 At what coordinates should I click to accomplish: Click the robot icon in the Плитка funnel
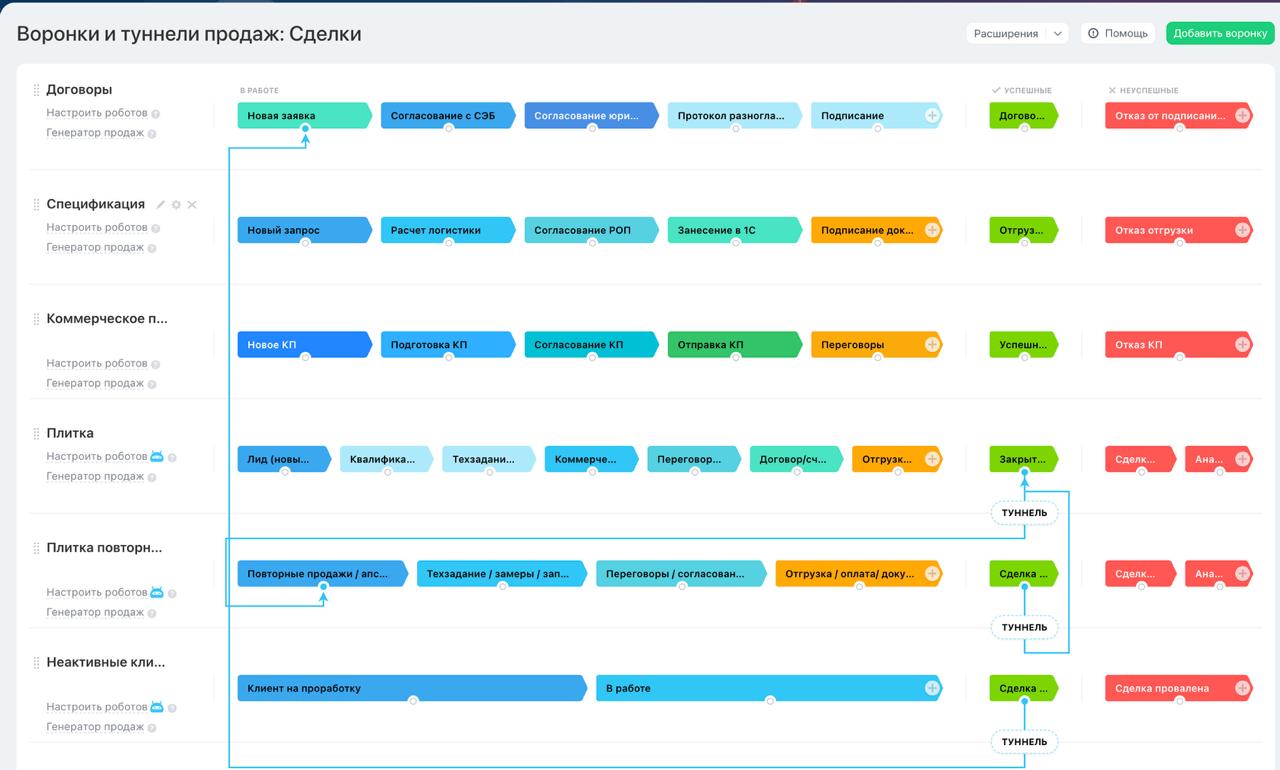click(157, 456)
